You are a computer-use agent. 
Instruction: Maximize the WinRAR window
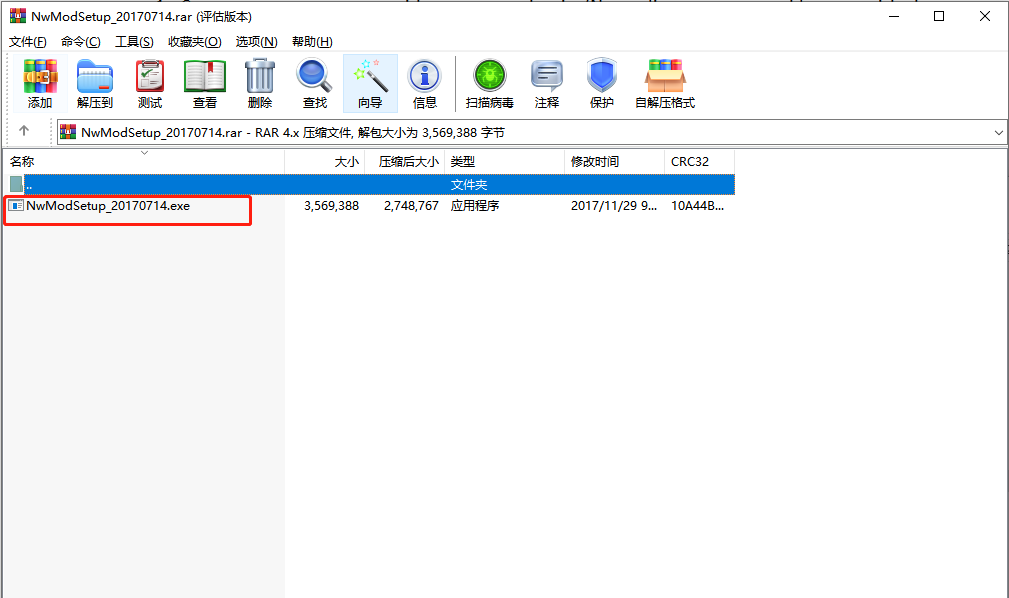coord(939,16)
